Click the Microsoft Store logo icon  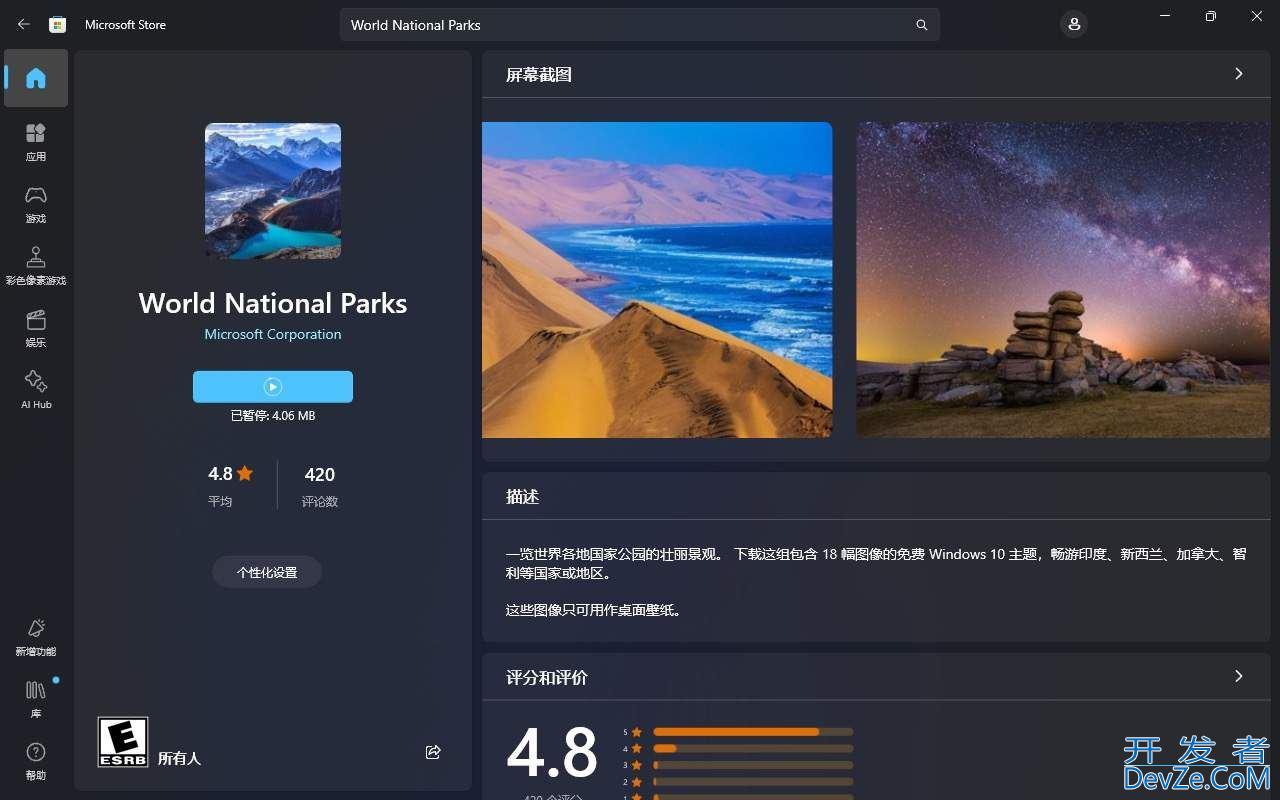(x=58, y=24)
